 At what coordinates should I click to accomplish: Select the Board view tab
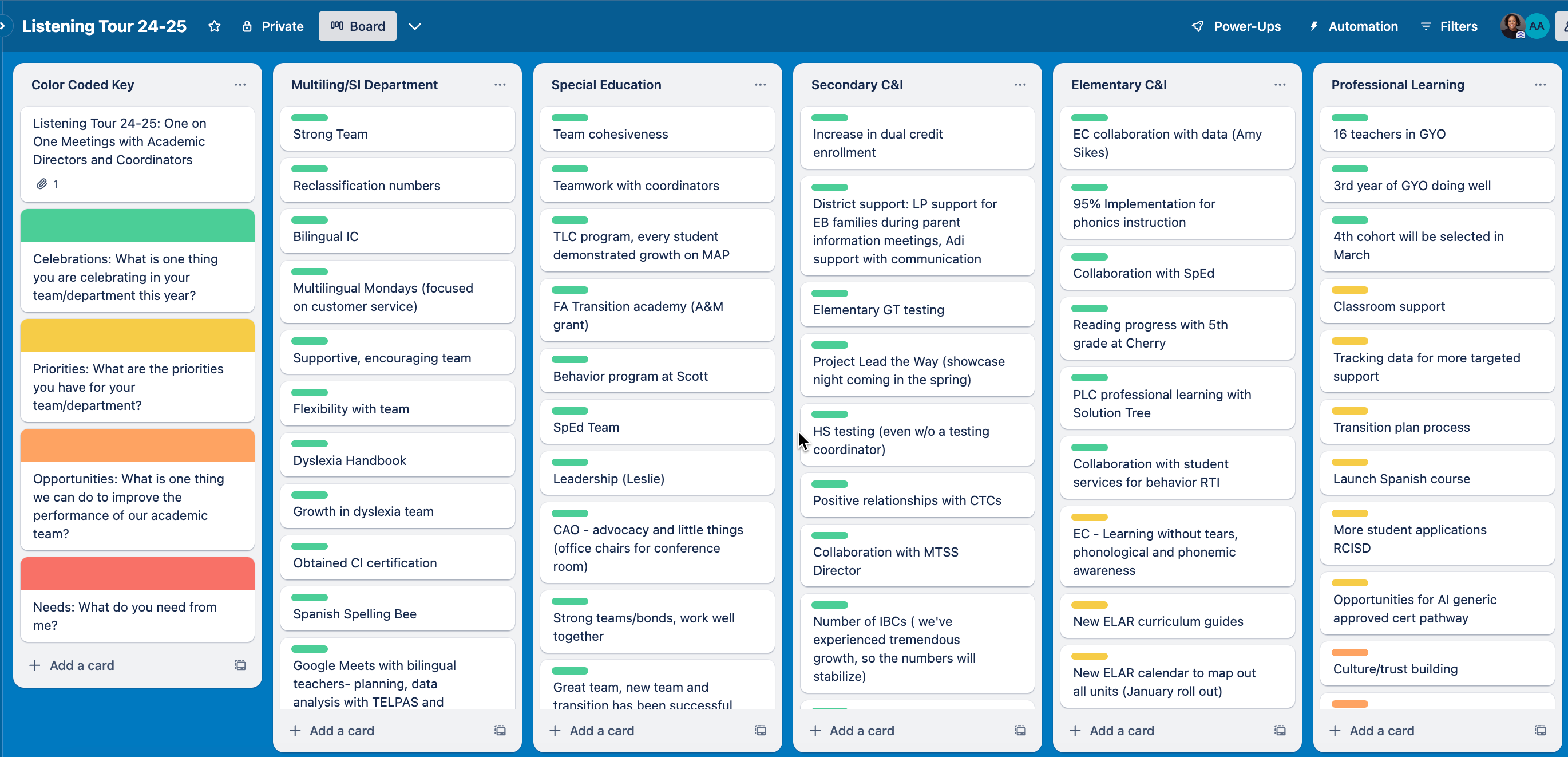click(x=357, y=26)
